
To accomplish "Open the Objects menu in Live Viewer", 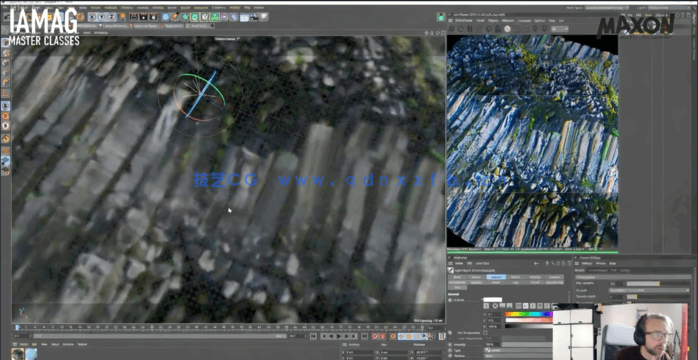I will point(493,20).
